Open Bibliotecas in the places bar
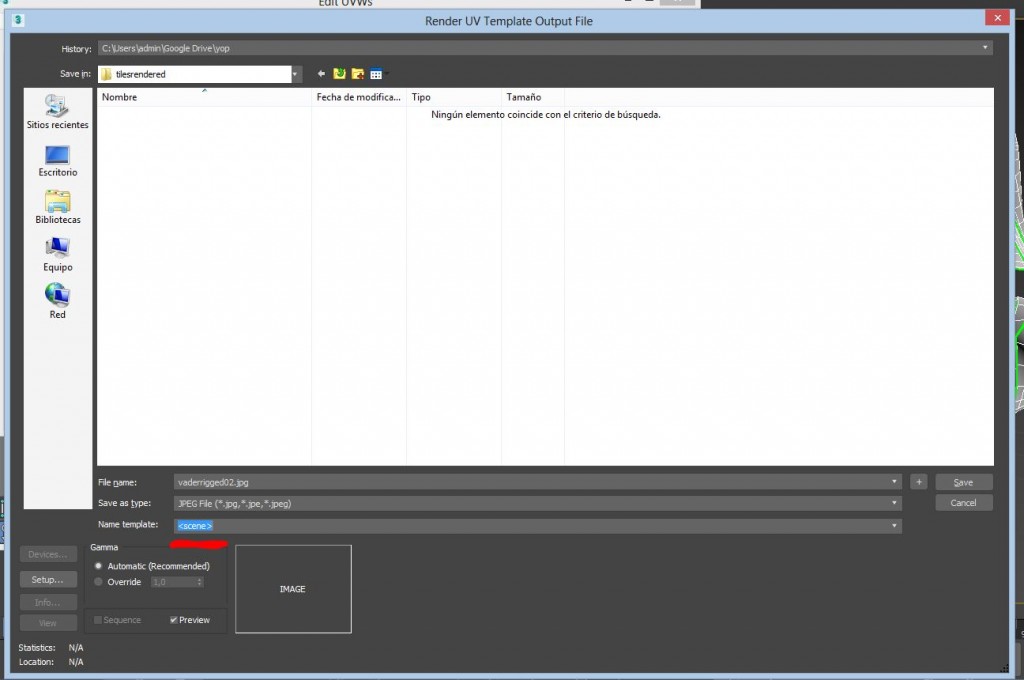Screen dimensions: 1024x680 (57, 207)
